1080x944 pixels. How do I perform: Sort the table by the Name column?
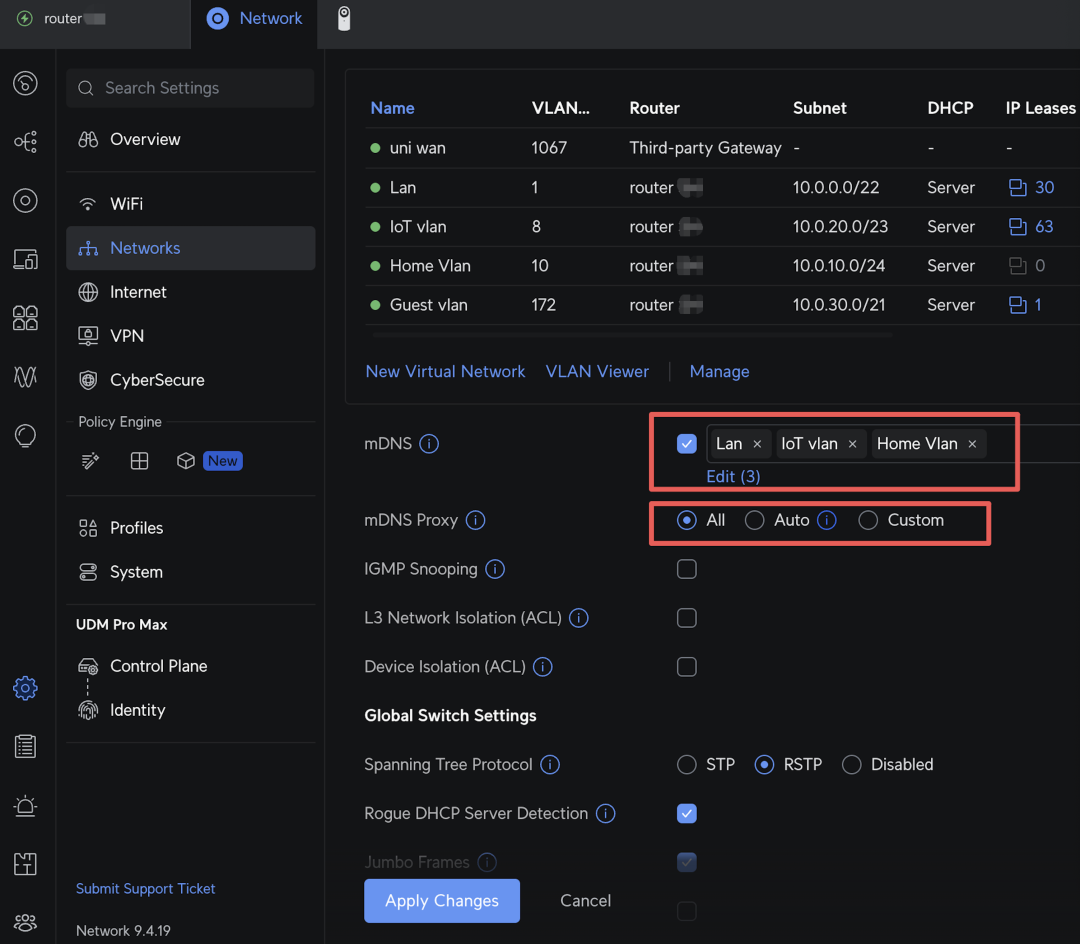point(393,108)
